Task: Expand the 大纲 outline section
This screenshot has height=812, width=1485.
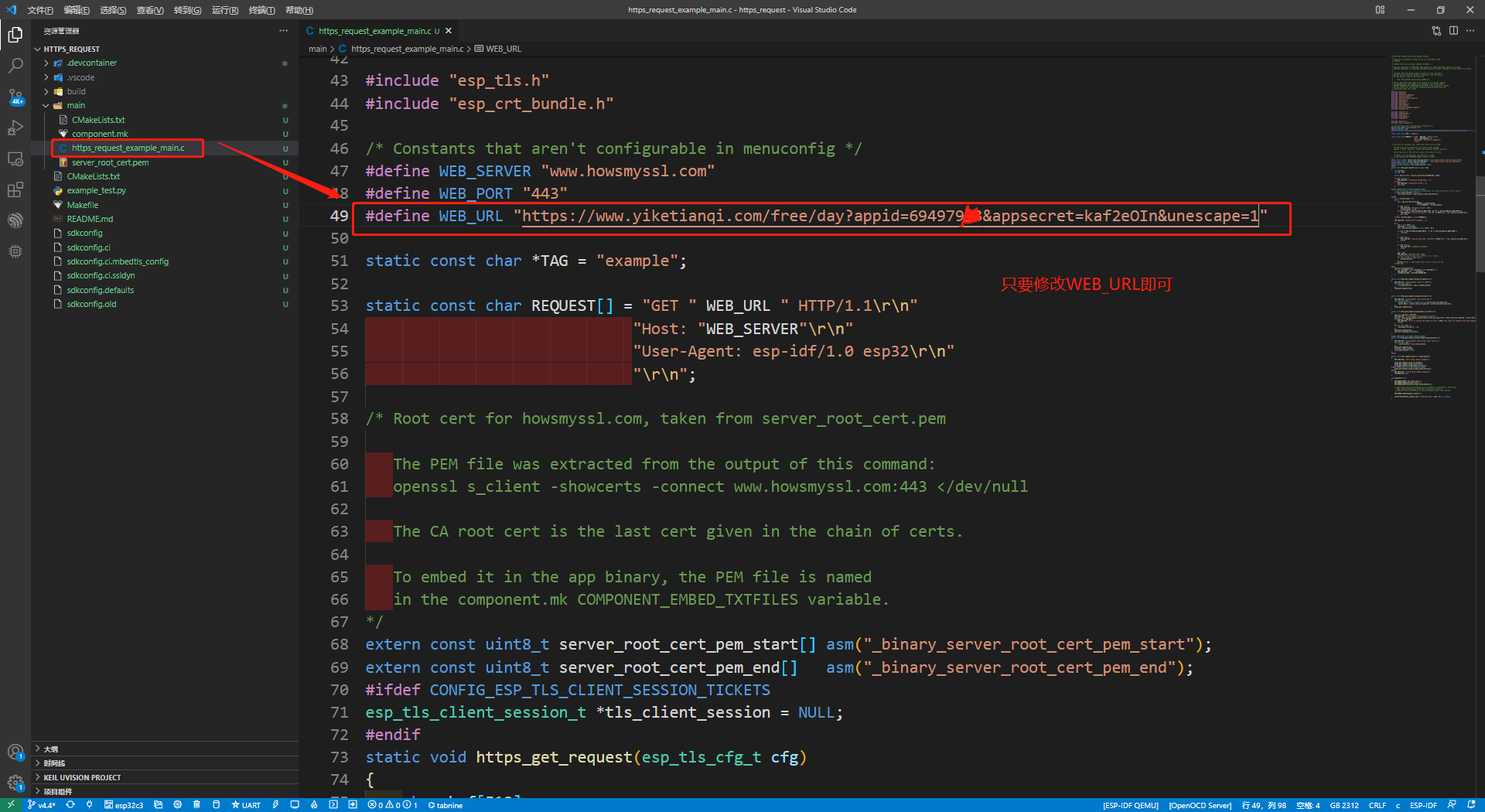Action: [165, 749]
